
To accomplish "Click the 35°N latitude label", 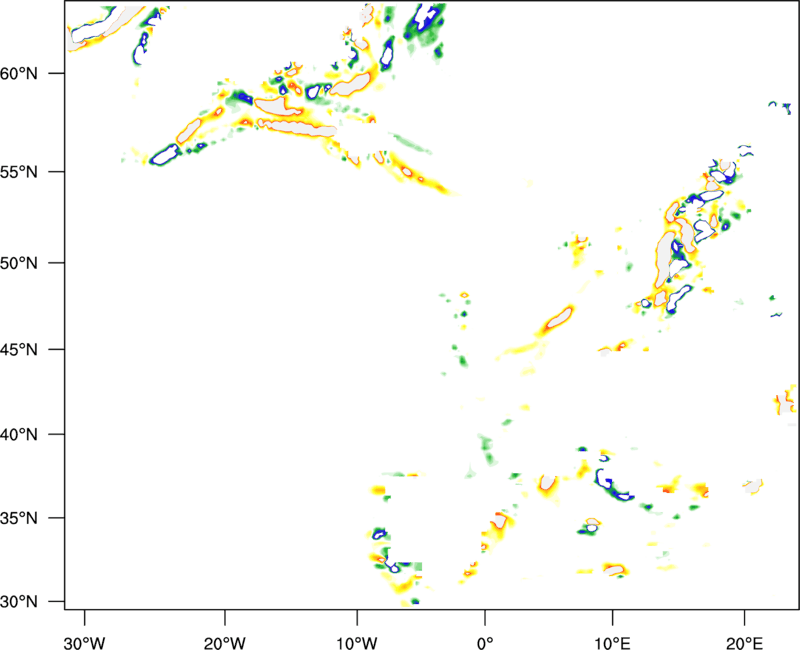I will (x=19, y=518).
